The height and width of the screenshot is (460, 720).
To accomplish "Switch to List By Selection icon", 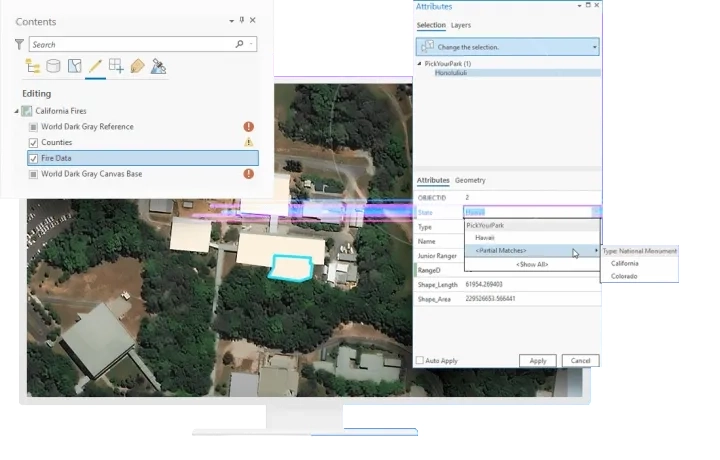I will coord(74,67).
